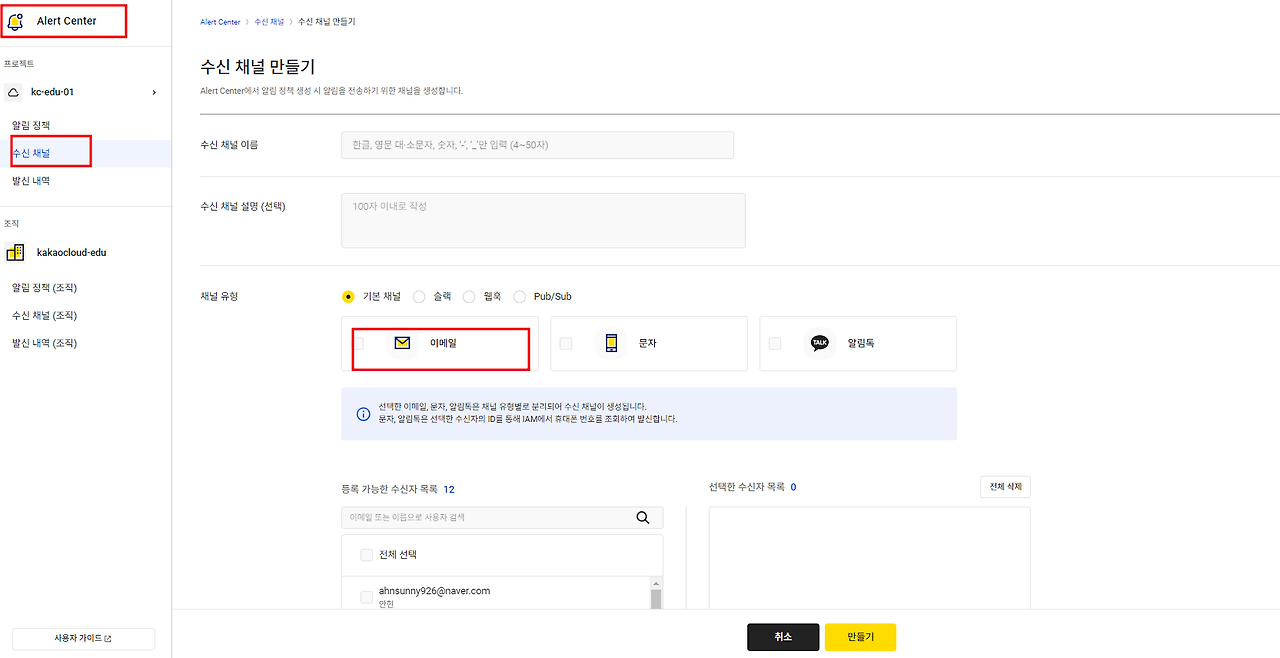Click the 만들기 button
Viewport: 1280px width, 658px height.
click(860, 637)
